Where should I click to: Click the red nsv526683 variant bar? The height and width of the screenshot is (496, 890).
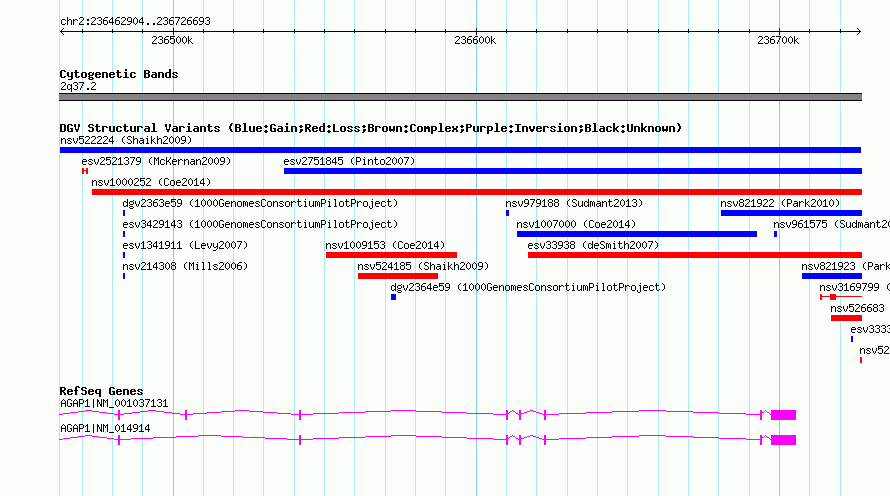tap(846, 318)
